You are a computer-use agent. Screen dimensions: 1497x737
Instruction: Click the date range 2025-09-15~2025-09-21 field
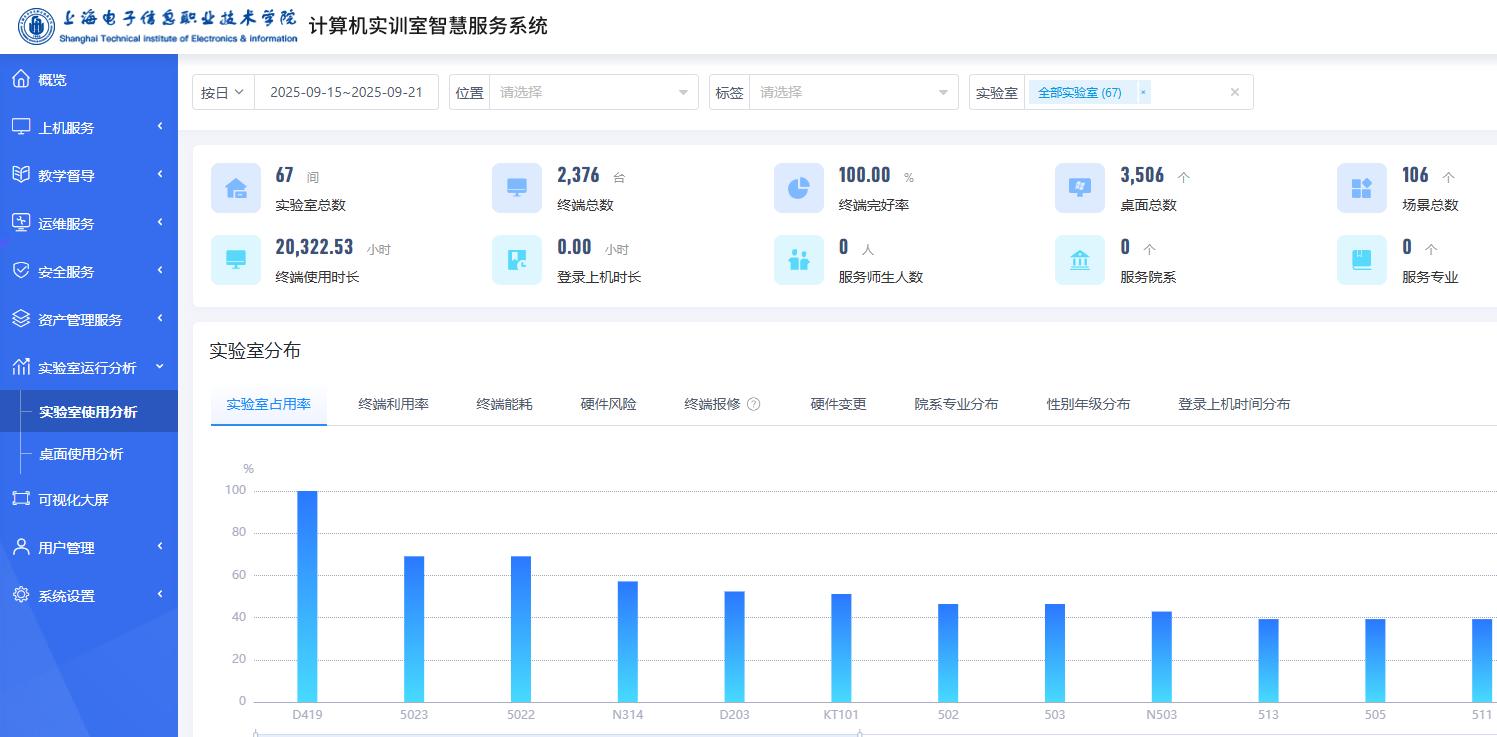pyautogui.click(x=346, y=92)
